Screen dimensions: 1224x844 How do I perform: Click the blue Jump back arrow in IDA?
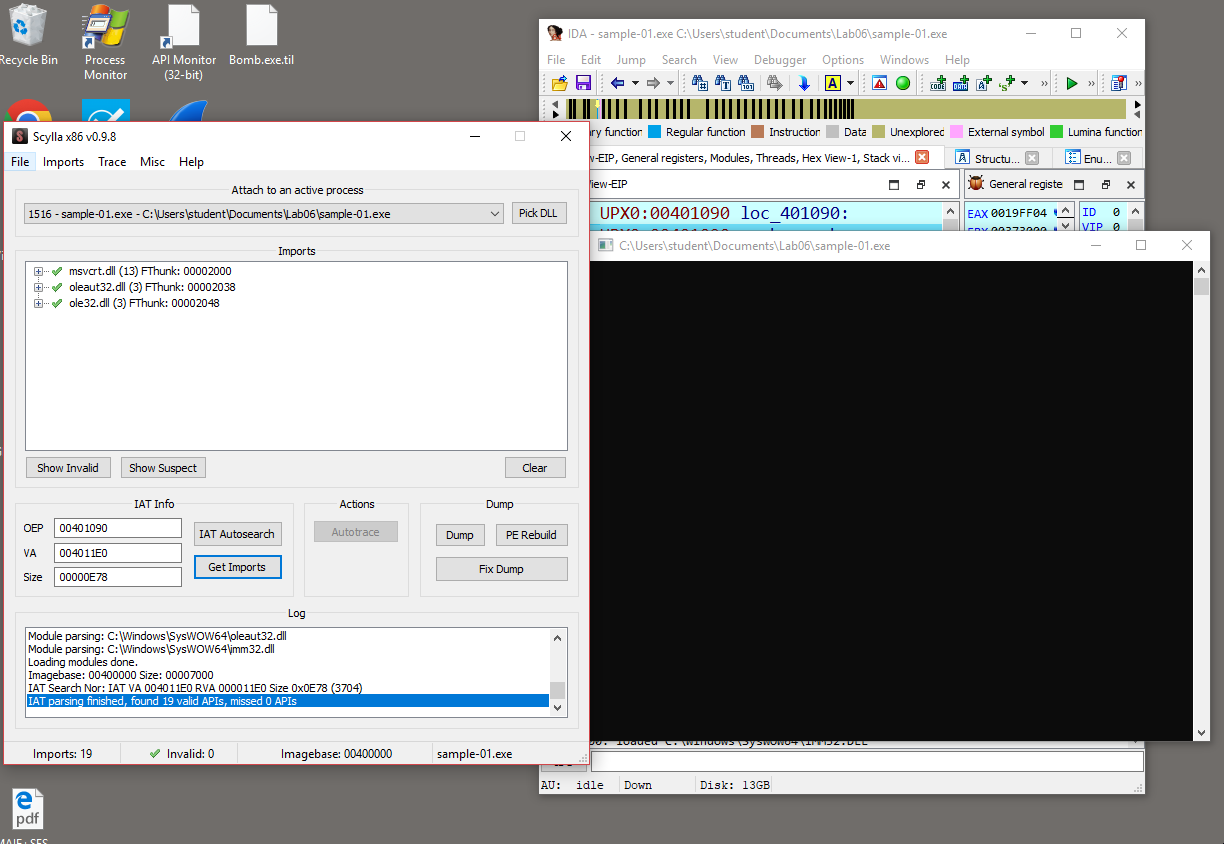coord(618,83)
